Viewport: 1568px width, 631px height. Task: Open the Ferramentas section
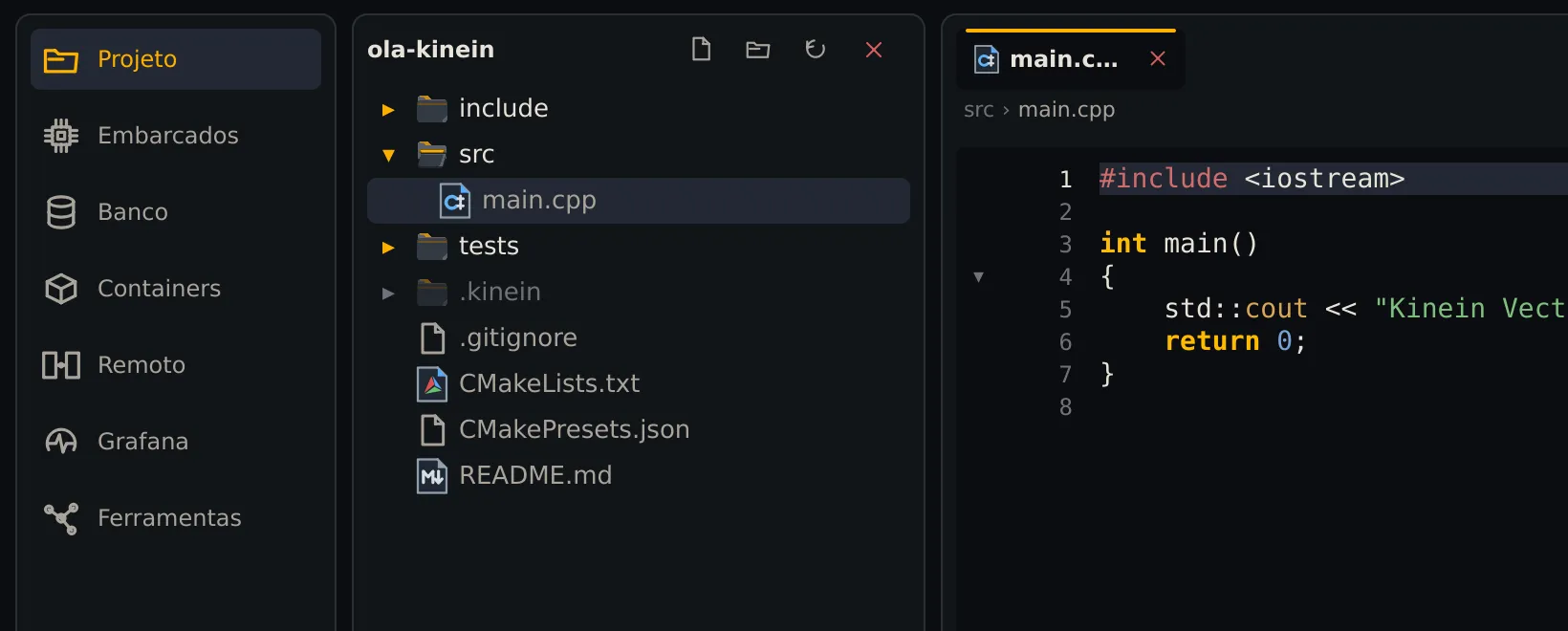coord(176,518)
